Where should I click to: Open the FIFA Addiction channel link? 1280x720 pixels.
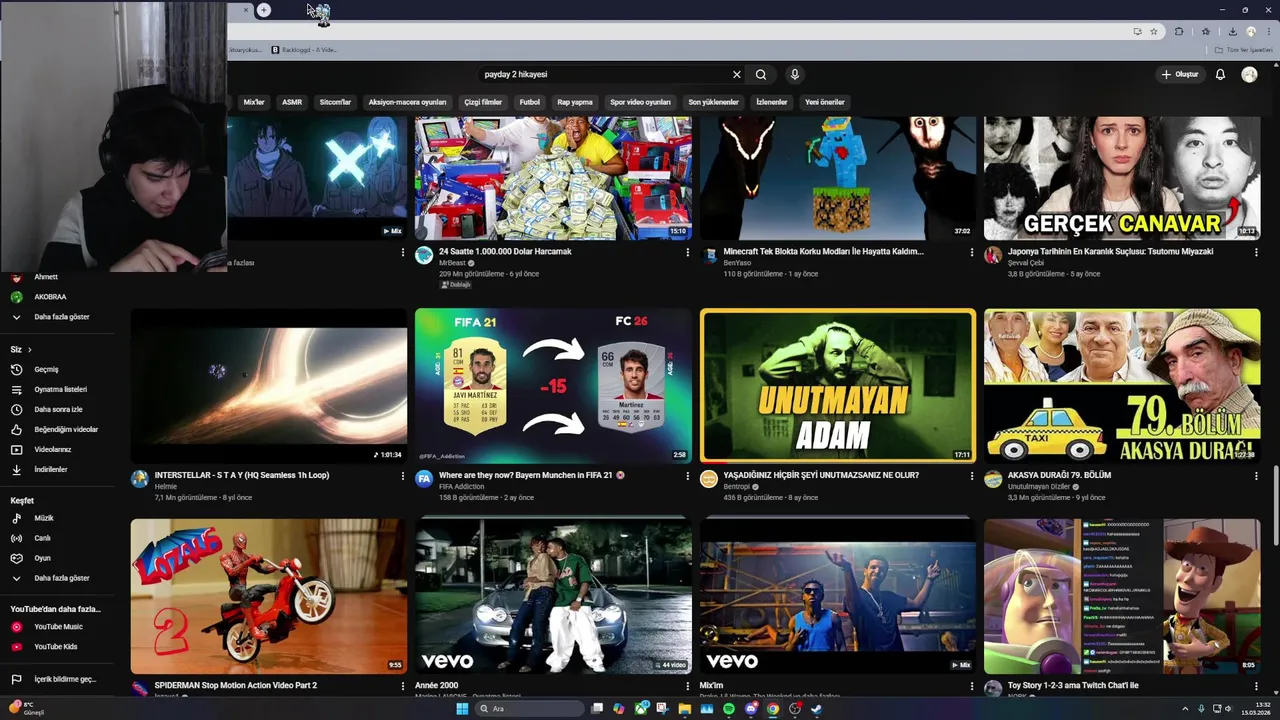click(x=461, y=486)
